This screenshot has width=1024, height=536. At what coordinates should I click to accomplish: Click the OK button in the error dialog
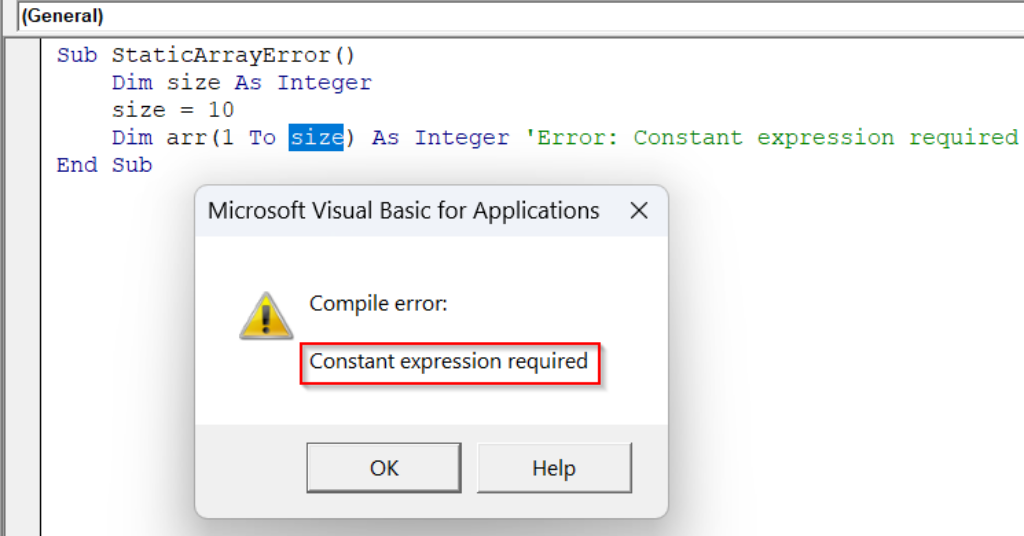pyautogui.click(x=383, y=468)
